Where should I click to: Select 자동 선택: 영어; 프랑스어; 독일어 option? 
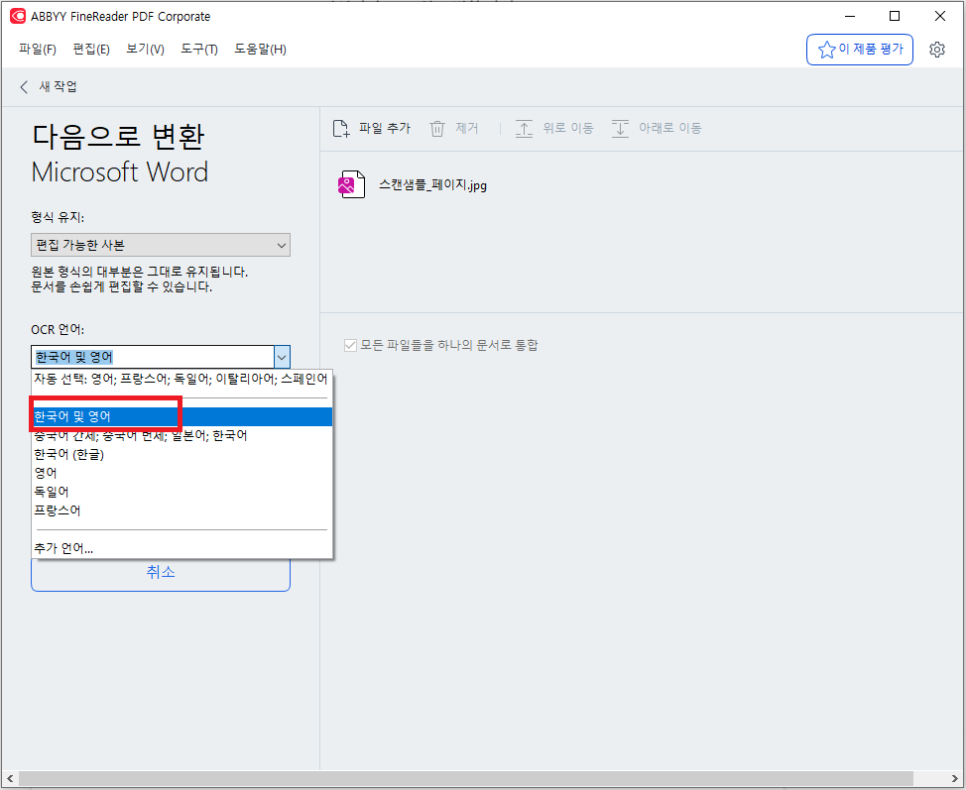[x=181, y=379]
